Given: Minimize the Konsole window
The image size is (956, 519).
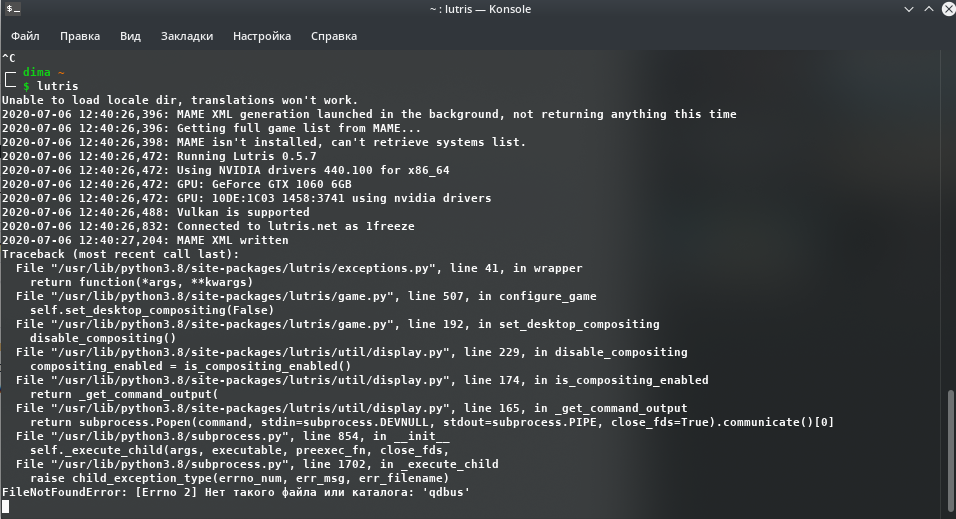Looking at the screenshot, I should coord(908,9).
